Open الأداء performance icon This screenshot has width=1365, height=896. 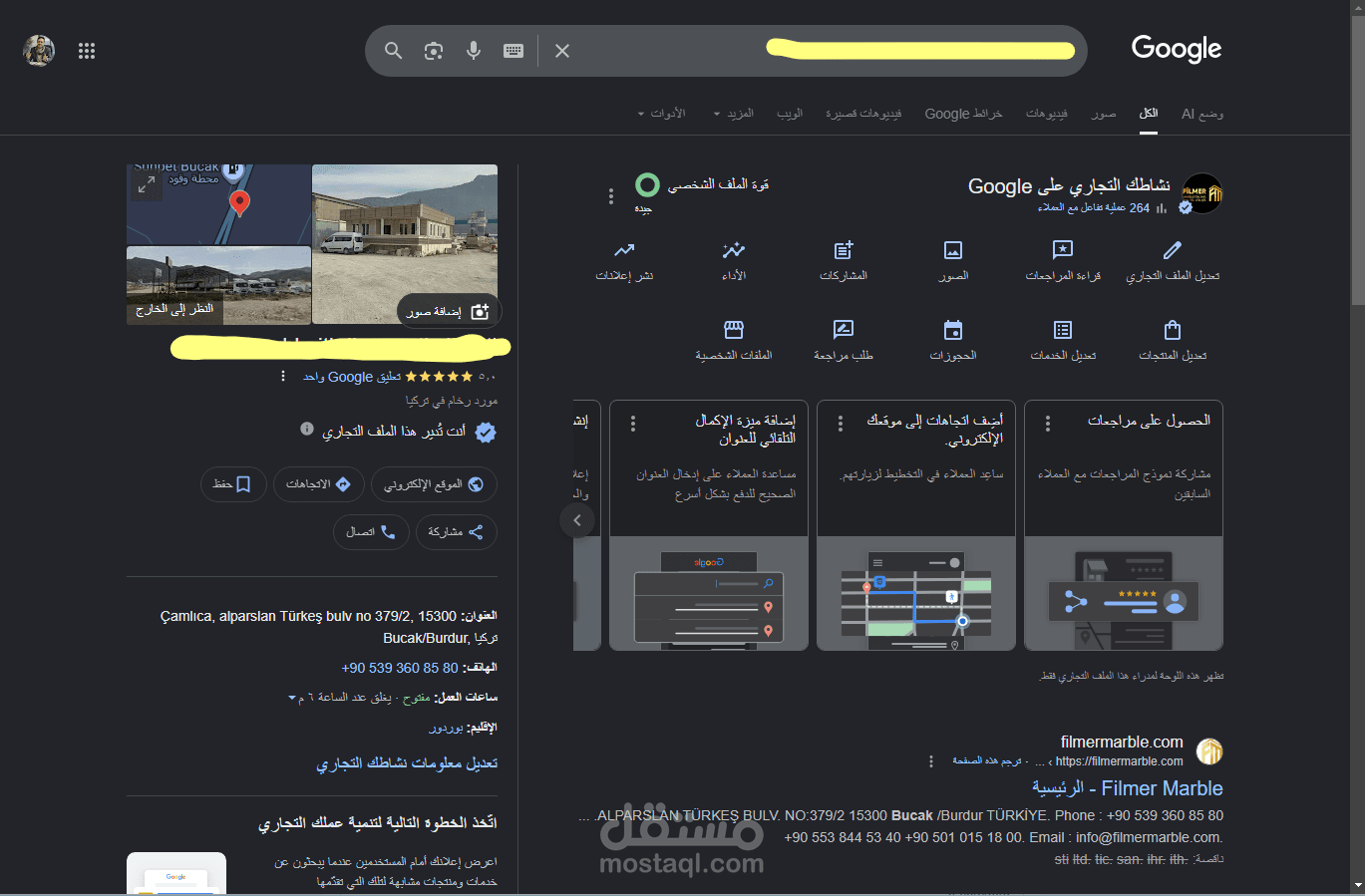(734, 250)
